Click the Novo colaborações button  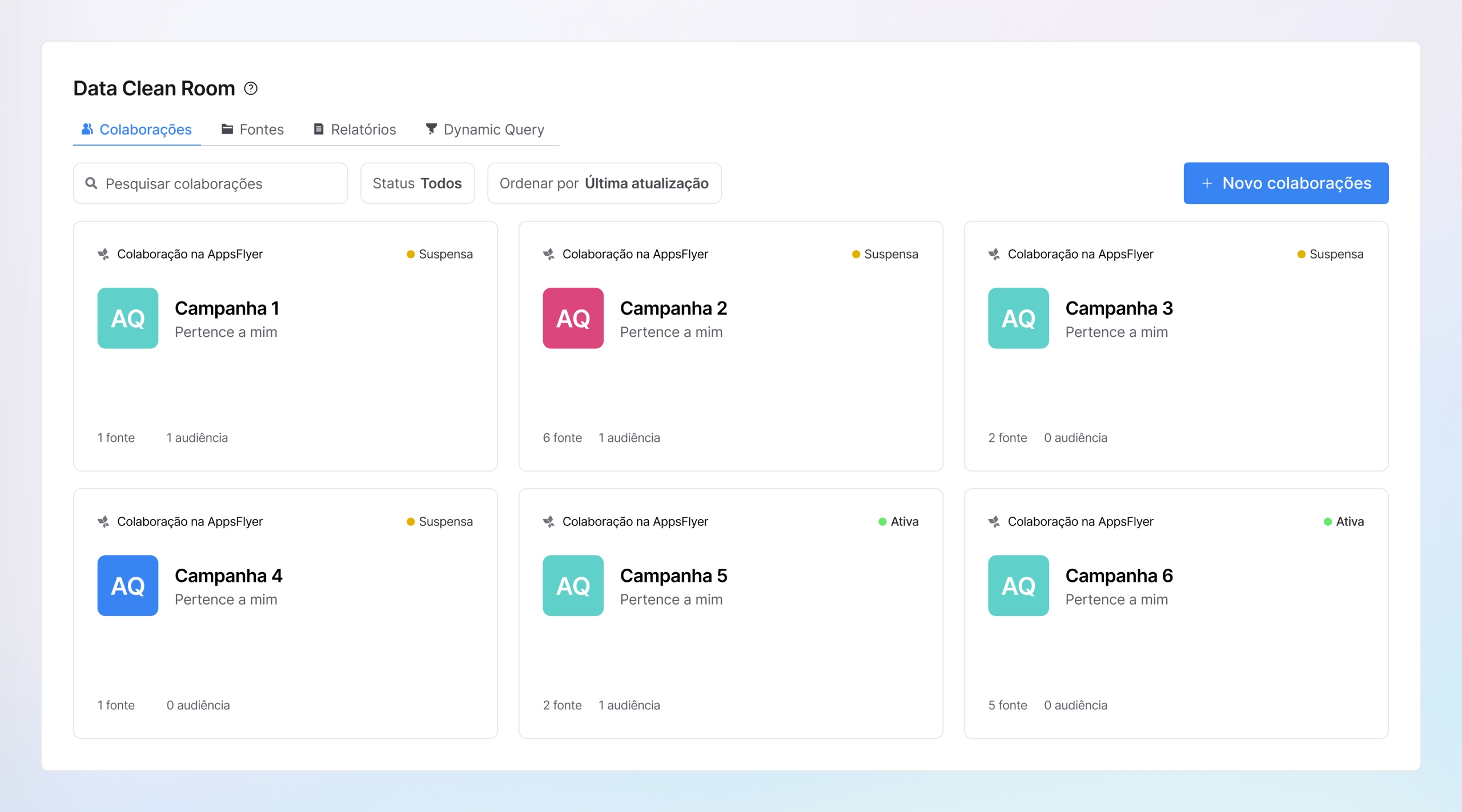click(1286, 183)
